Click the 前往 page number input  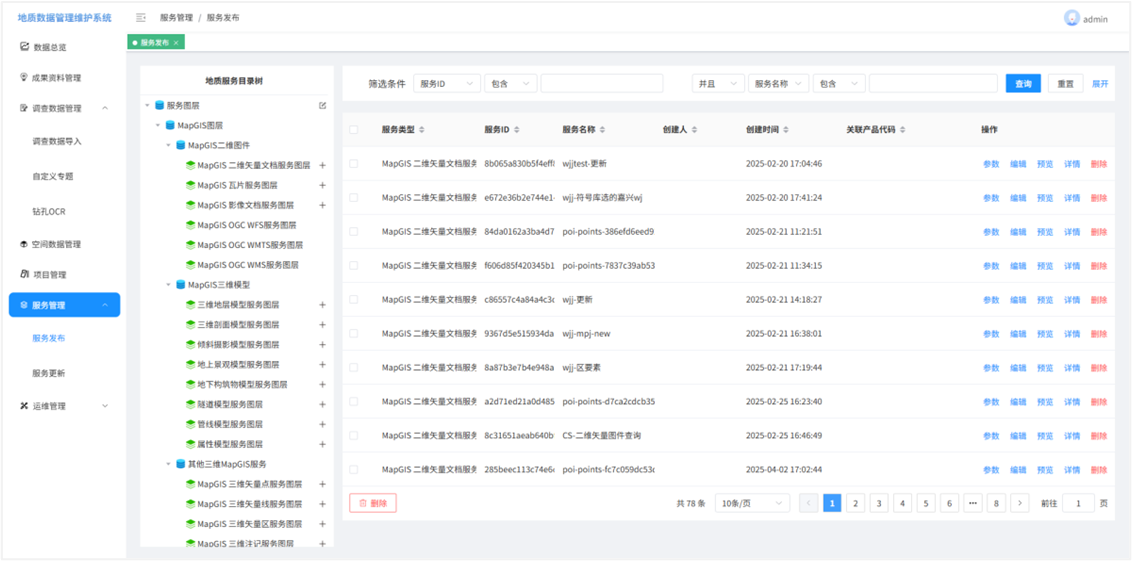point(1079,503)
